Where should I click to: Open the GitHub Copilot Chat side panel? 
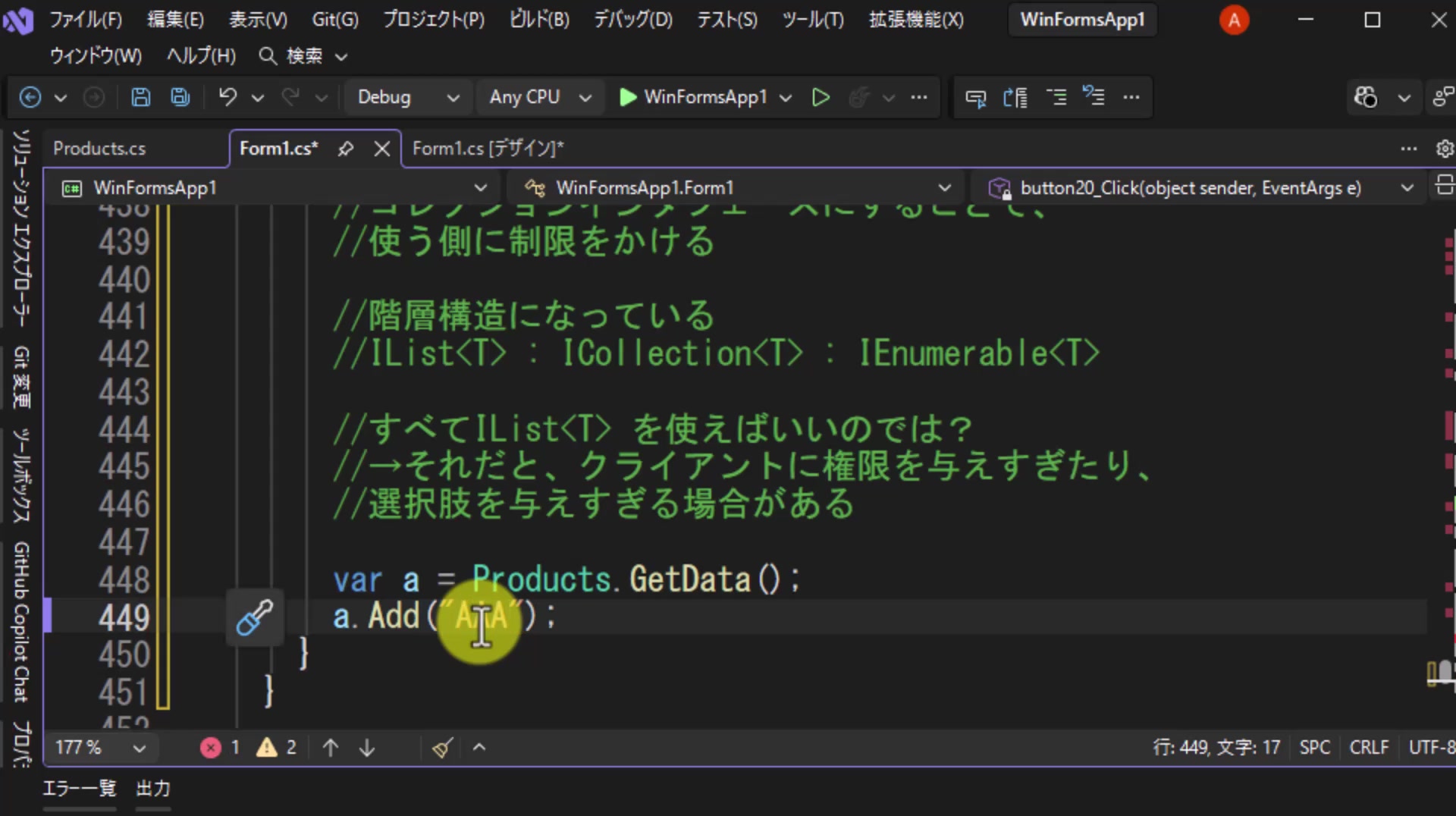22,622
